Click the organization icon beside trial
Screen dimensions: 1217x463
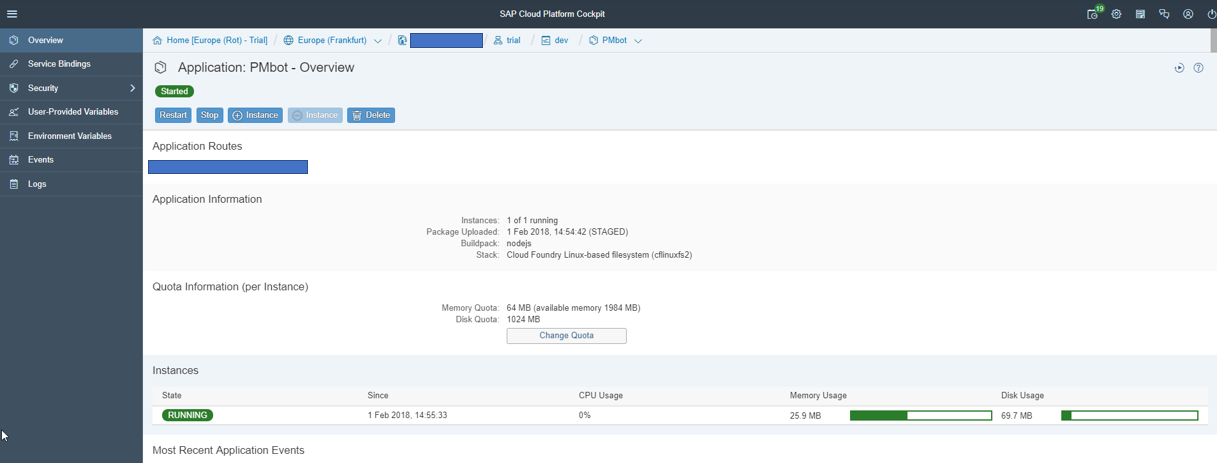coord(498,41)
